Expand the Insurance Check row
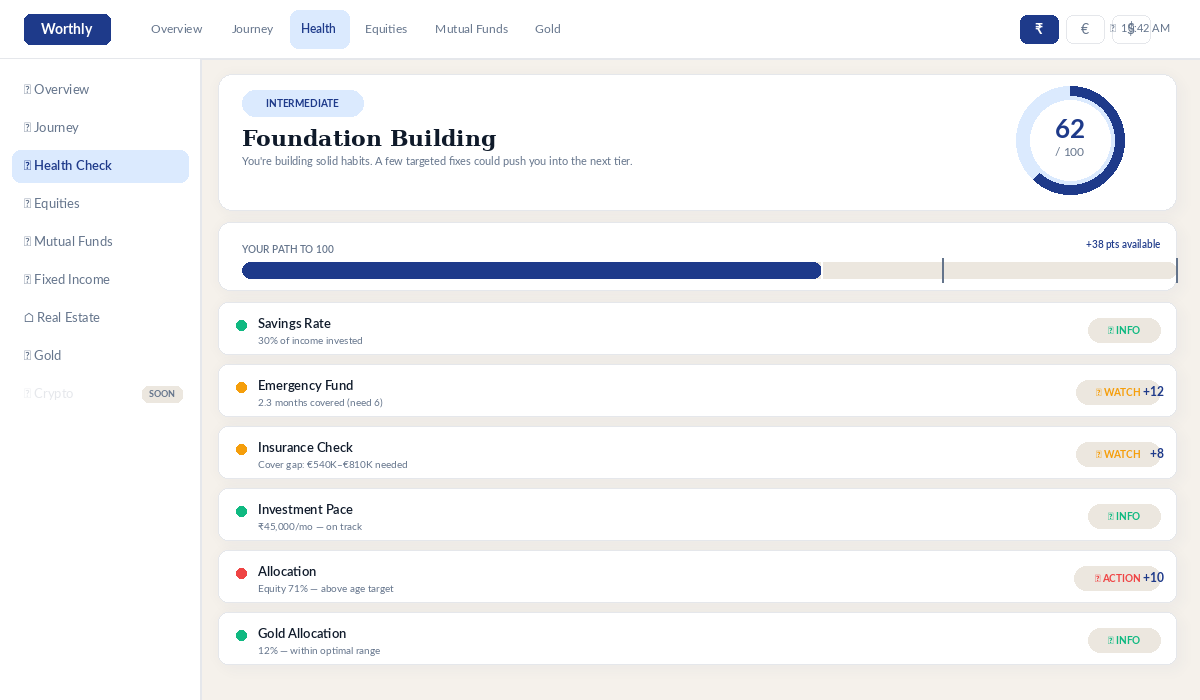The image size is (1200, 700). pyautogui.click(x=600, y=454)
